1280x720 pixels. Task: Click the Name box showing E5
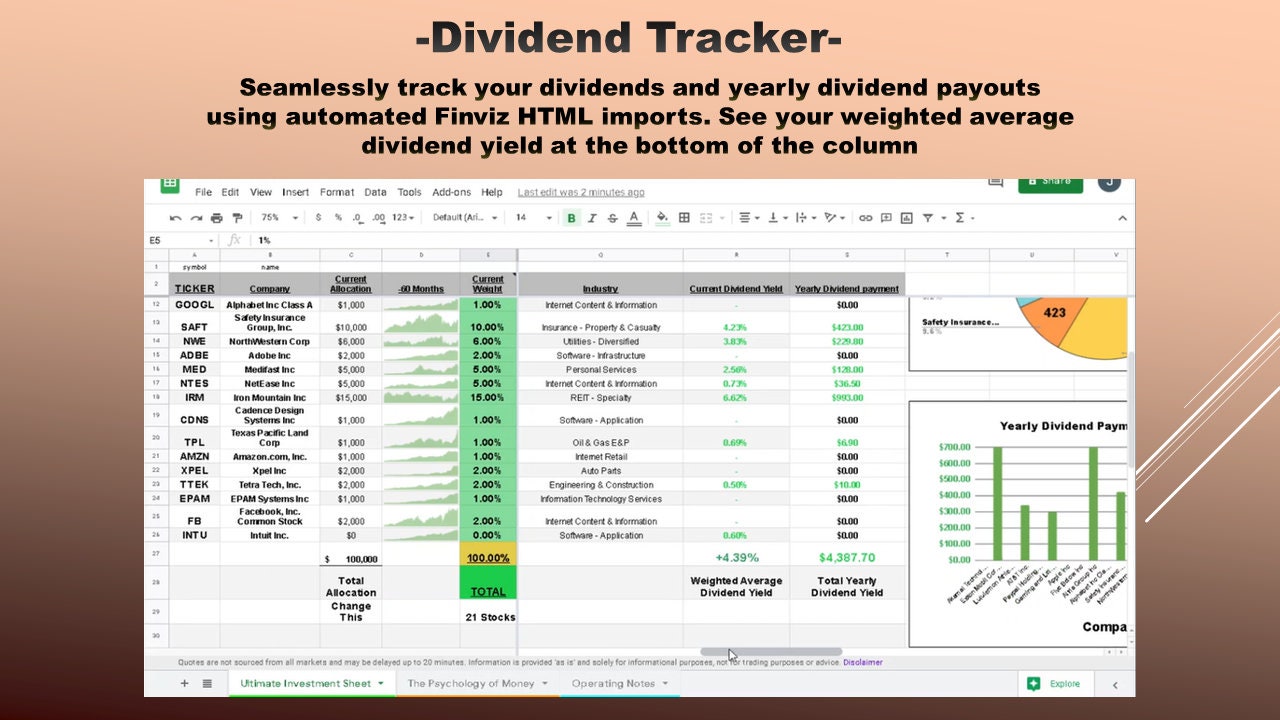tap(180, 240)
